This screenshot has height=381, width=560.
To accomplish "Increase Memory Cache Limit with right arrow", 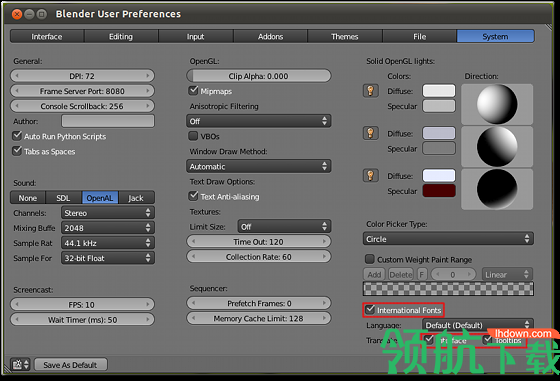I will coord(324,318).
